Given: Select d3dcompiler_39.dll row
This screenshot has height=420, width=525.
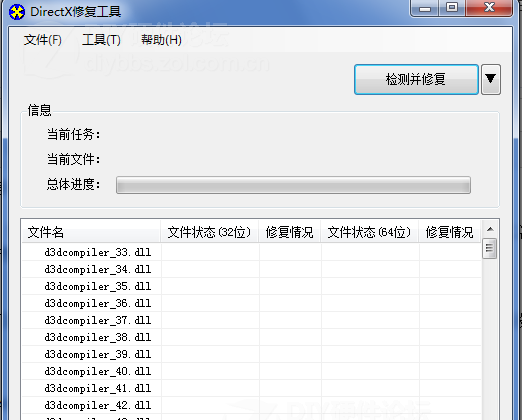Looking at the screenshot, I should coord(251,354).
